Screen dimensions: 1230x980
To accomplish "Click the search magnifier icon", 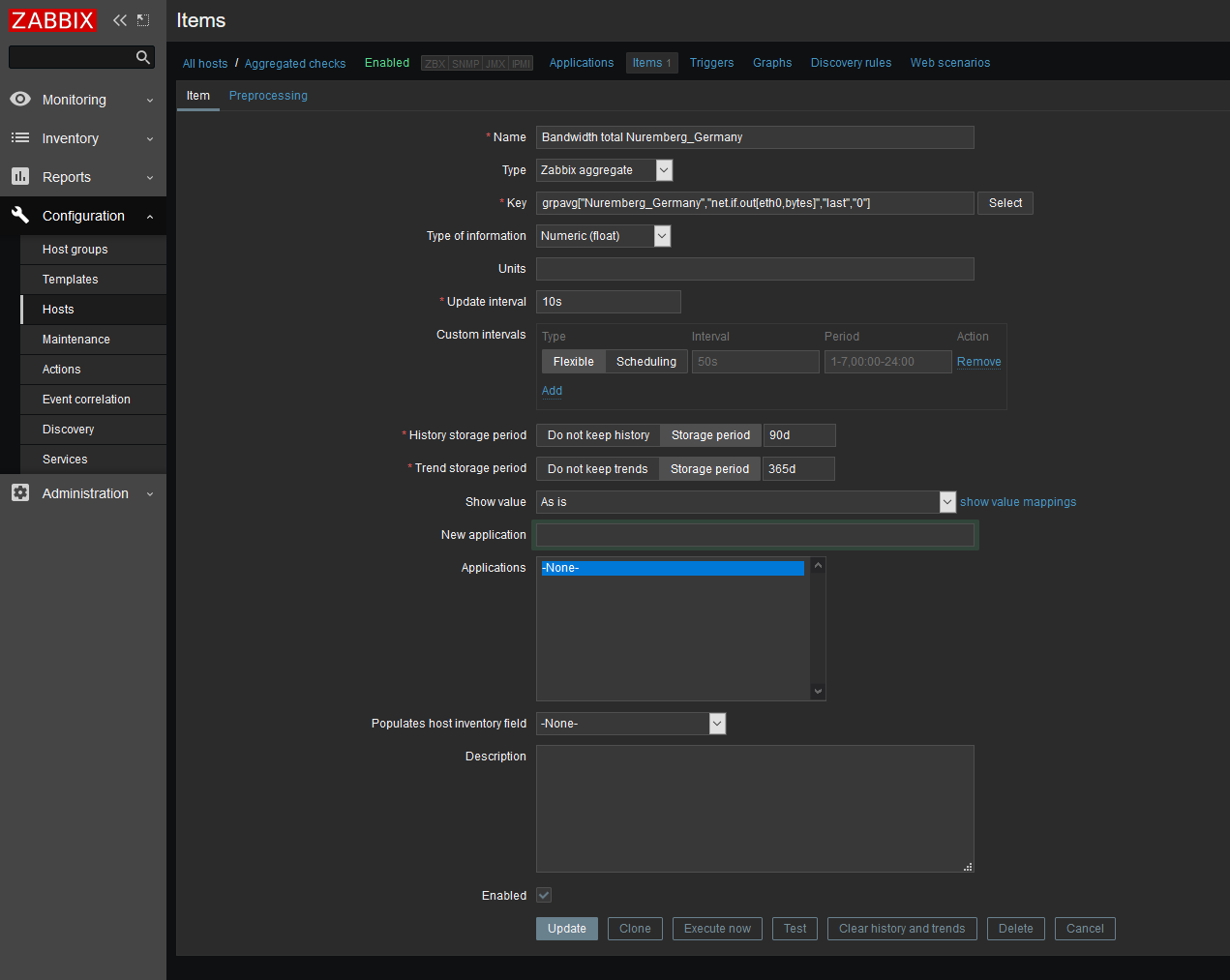I will point(143,58).
